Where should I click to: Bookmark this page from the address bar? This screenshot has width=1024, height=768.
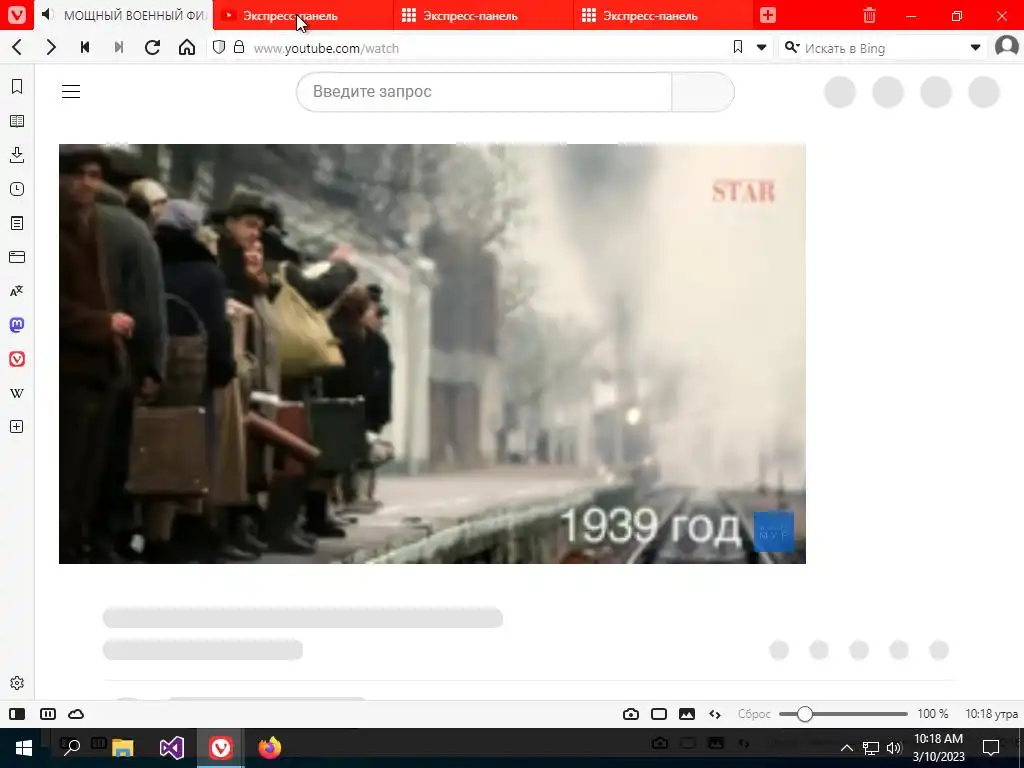738,47
